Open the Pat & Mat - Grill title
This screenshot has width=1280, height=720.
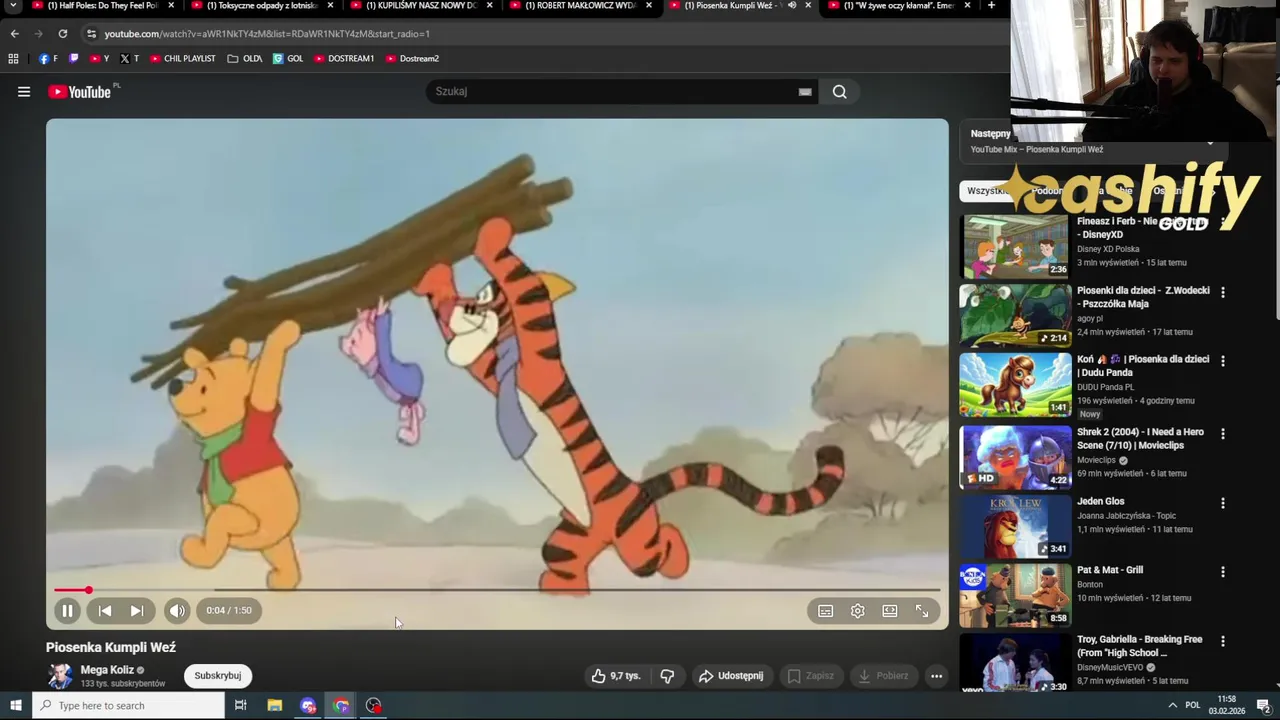pos(1110,570)
